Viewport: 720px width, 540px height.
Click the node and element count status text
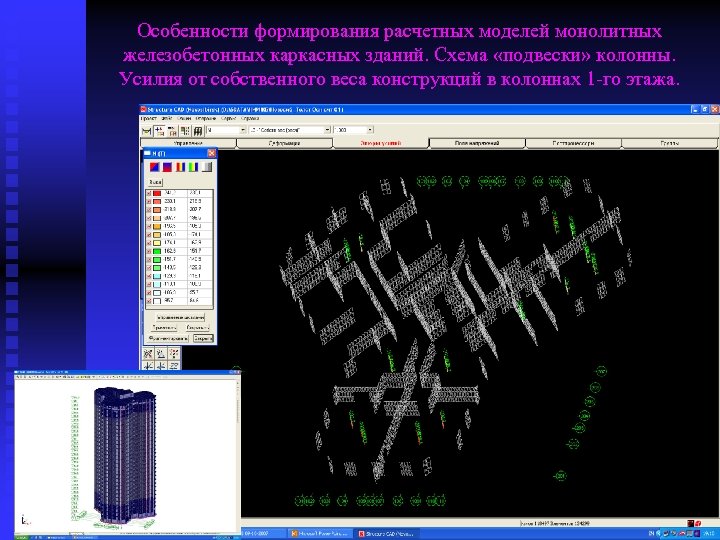(555, 523)
